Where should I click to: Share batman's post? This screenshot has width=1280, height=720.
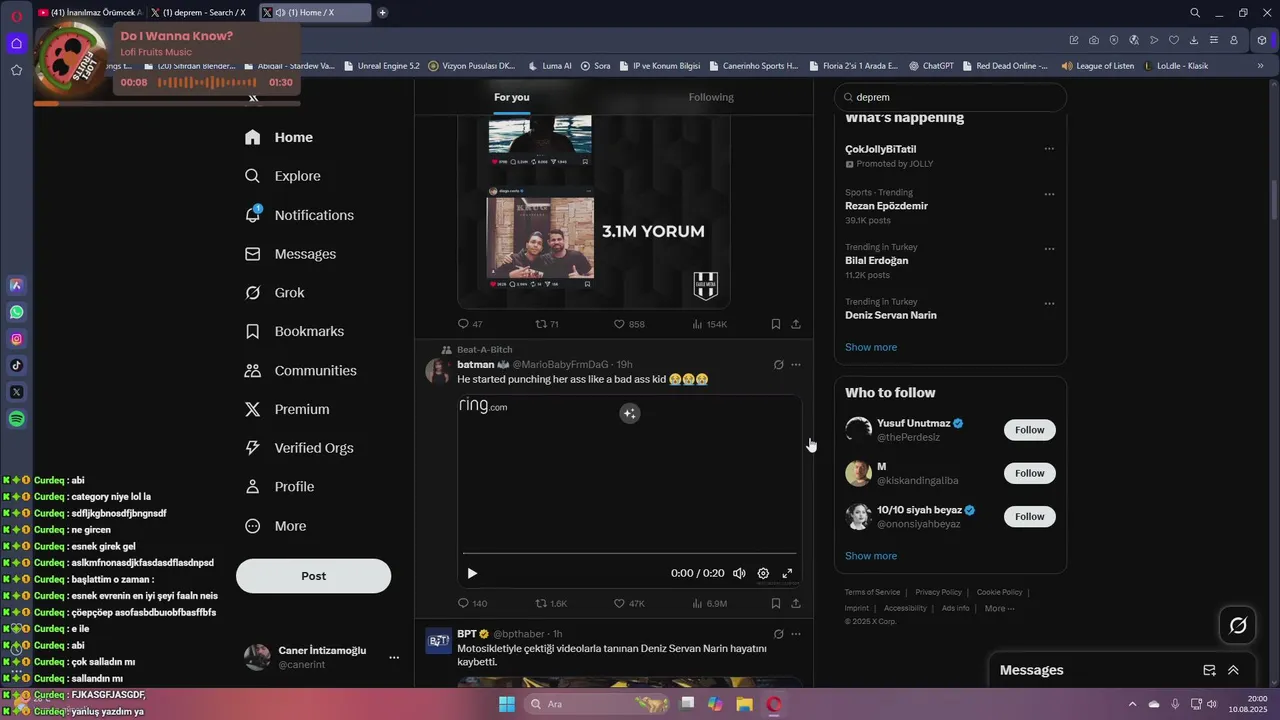click(x=796, y=603)
